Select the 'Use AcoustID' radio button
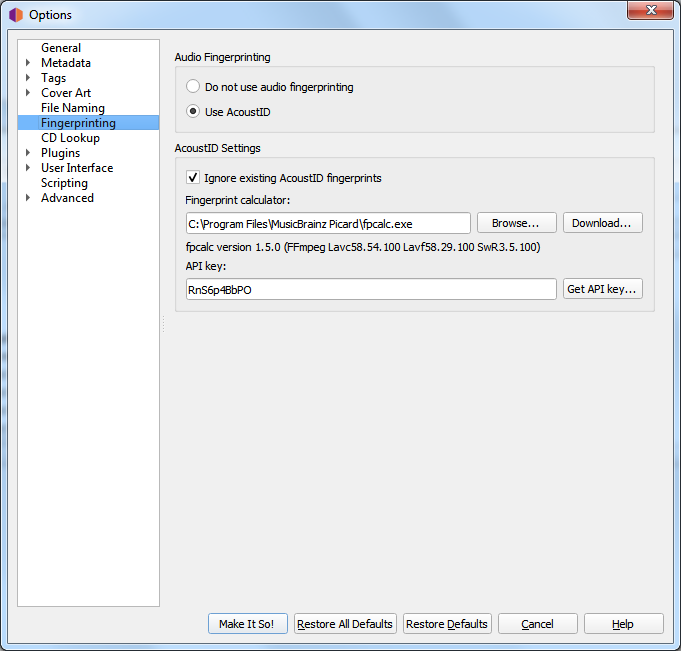The image size is (681, 651). pyautogui.click(x=193, y=112)
